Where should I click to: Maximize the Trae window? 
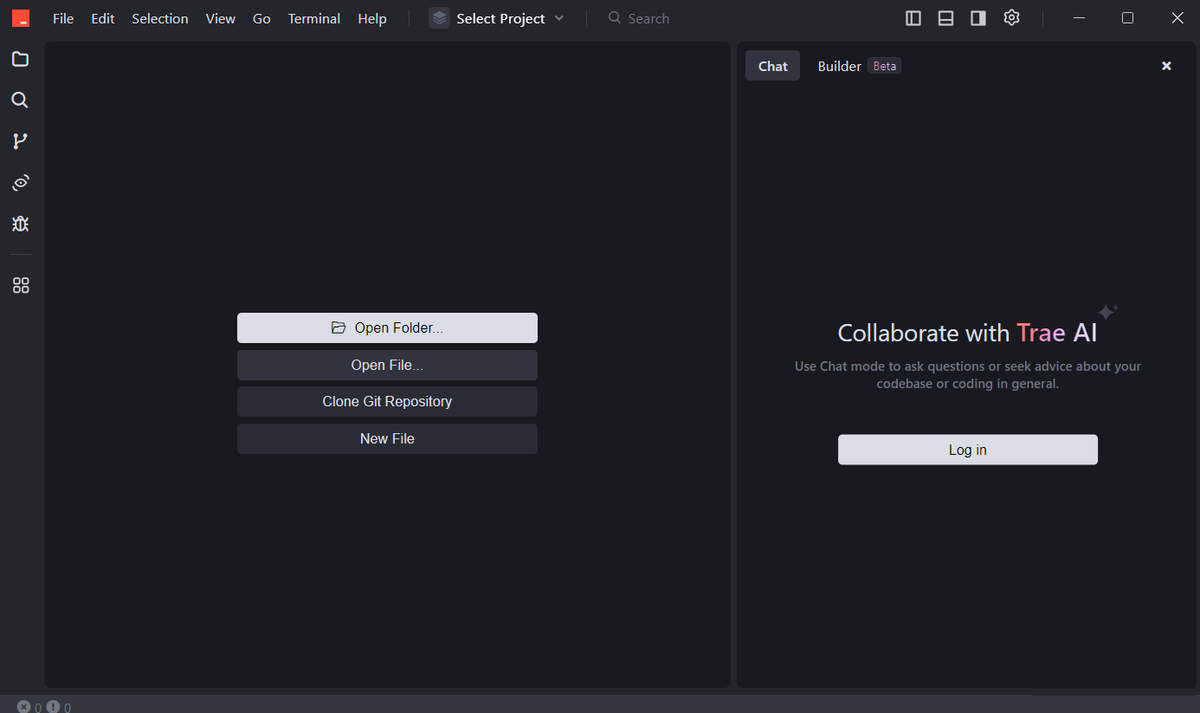coord(1127,18)
